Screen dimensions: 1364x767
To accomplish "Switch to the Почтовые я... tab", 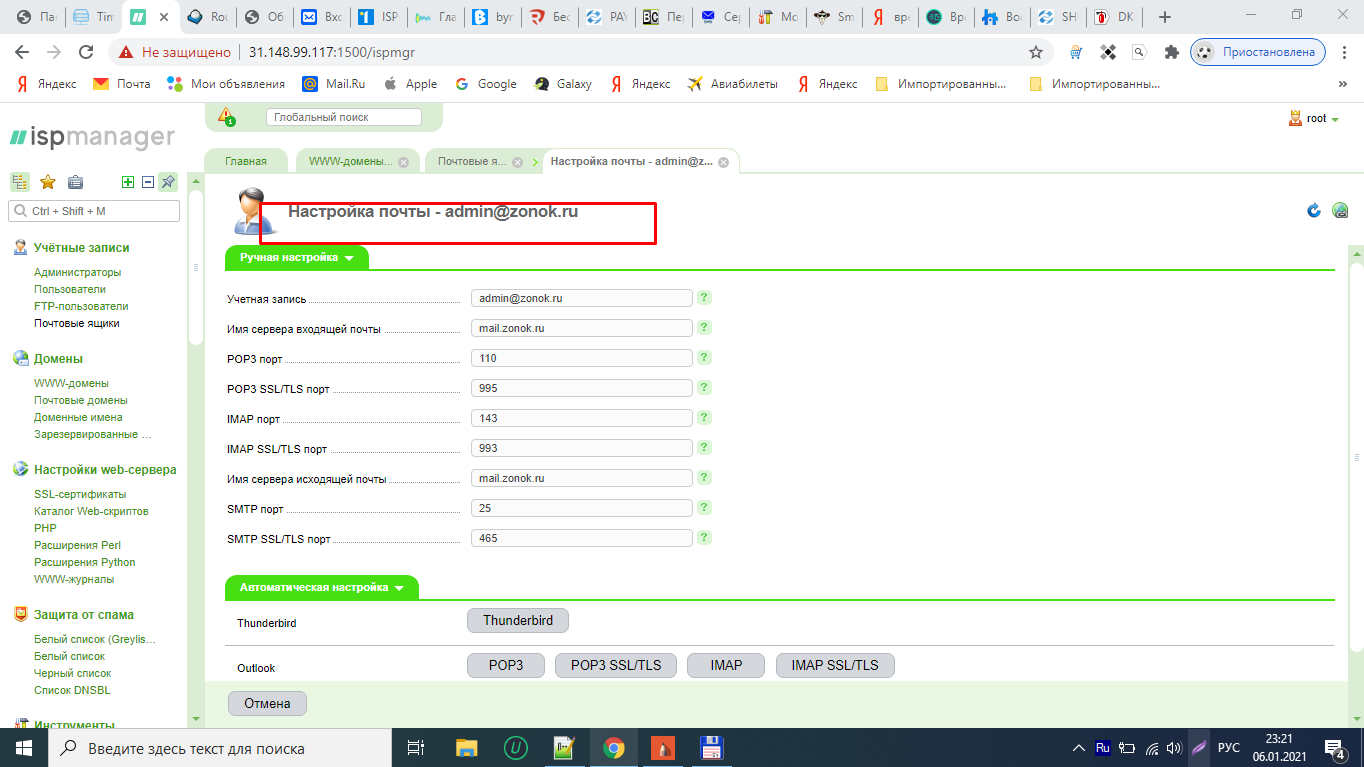I will click(x=471, y=161).
